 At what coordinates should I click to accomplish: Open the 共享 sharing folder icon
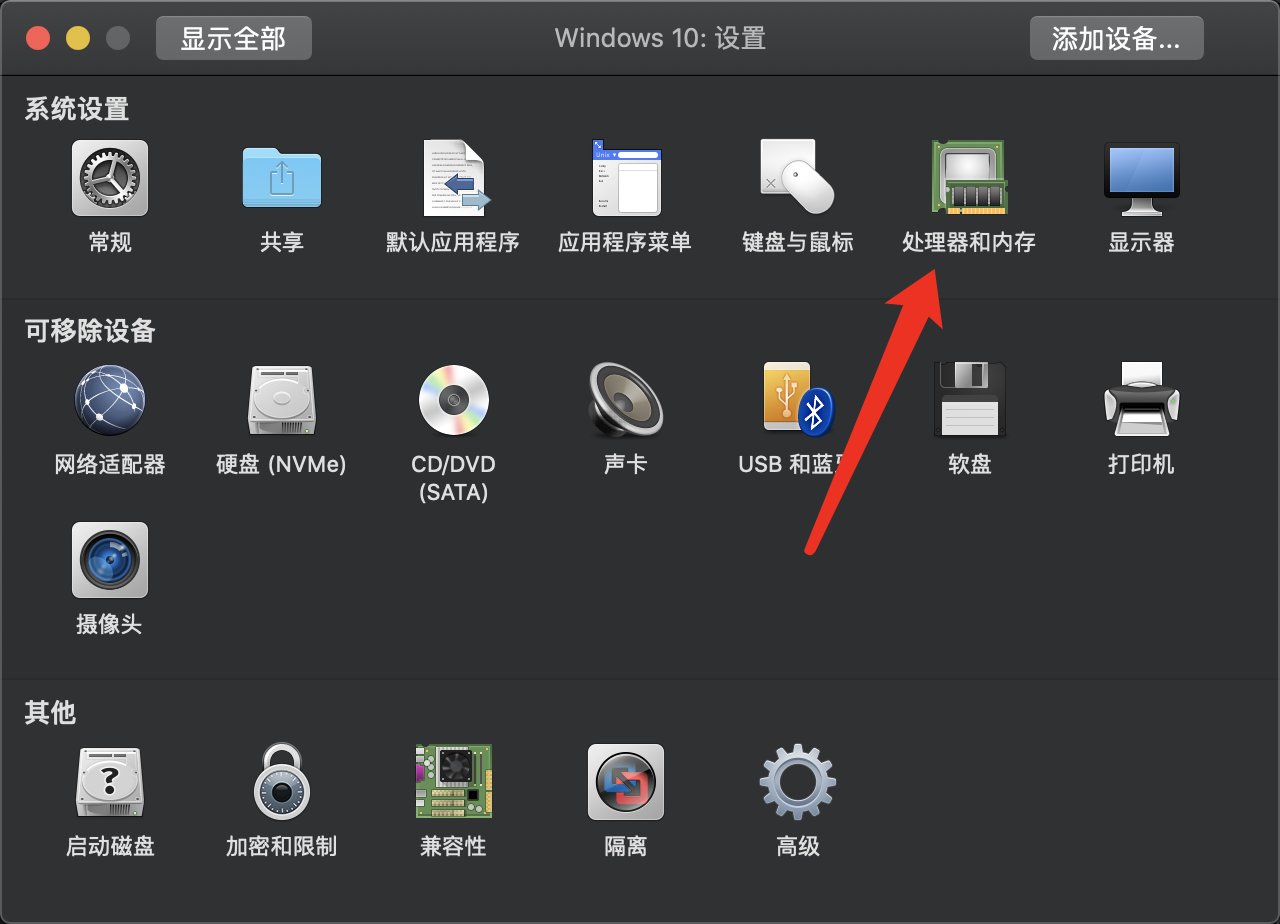[x=282, y=178]
